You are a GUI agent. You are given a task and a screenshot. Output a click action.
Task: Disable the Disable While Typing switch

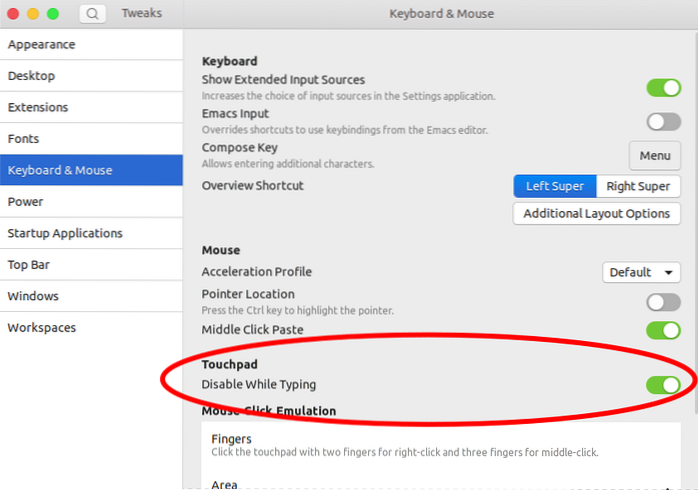(663, 384)
